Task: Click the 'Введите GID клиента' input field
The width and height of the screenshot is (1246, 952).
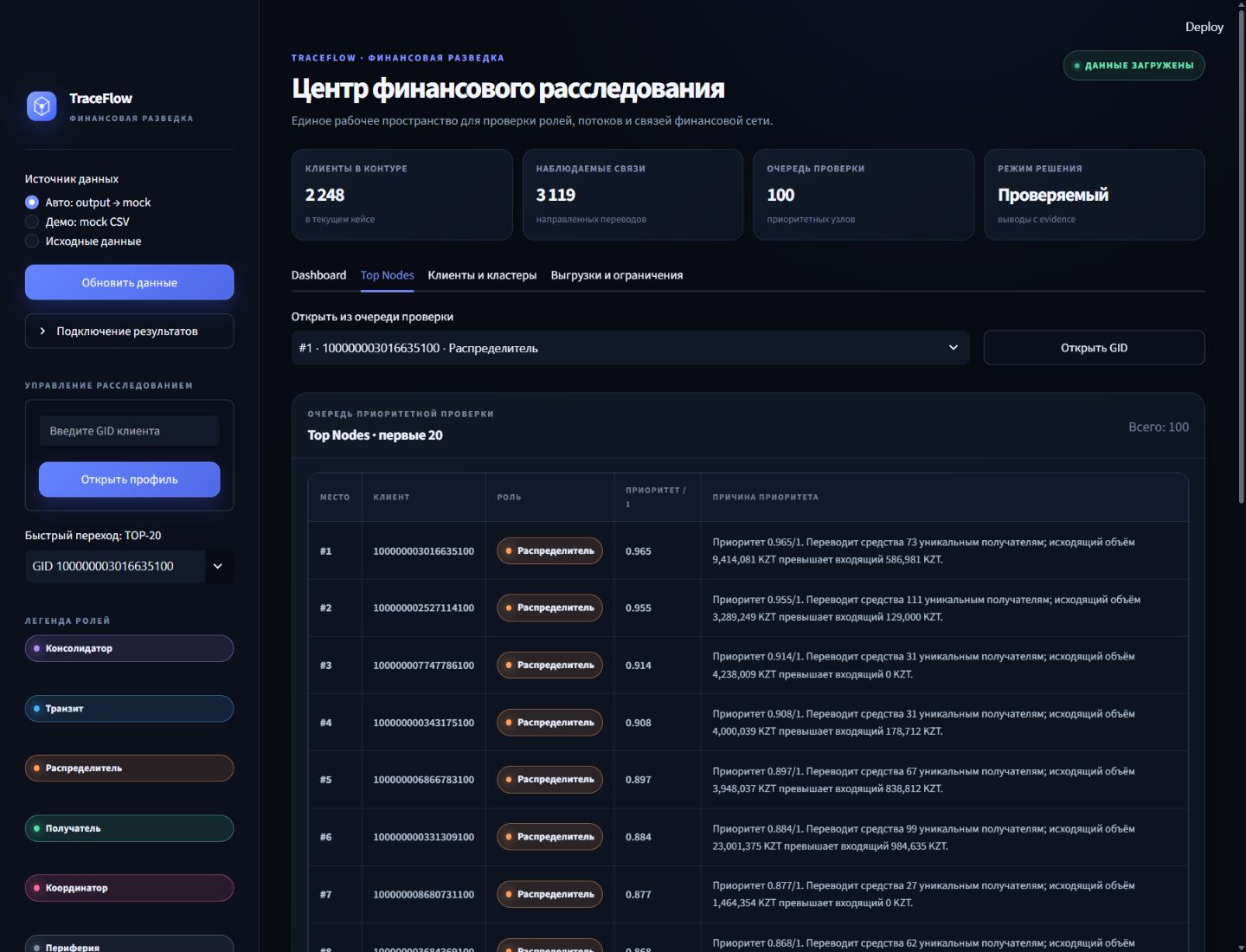Action: [129, 431]
